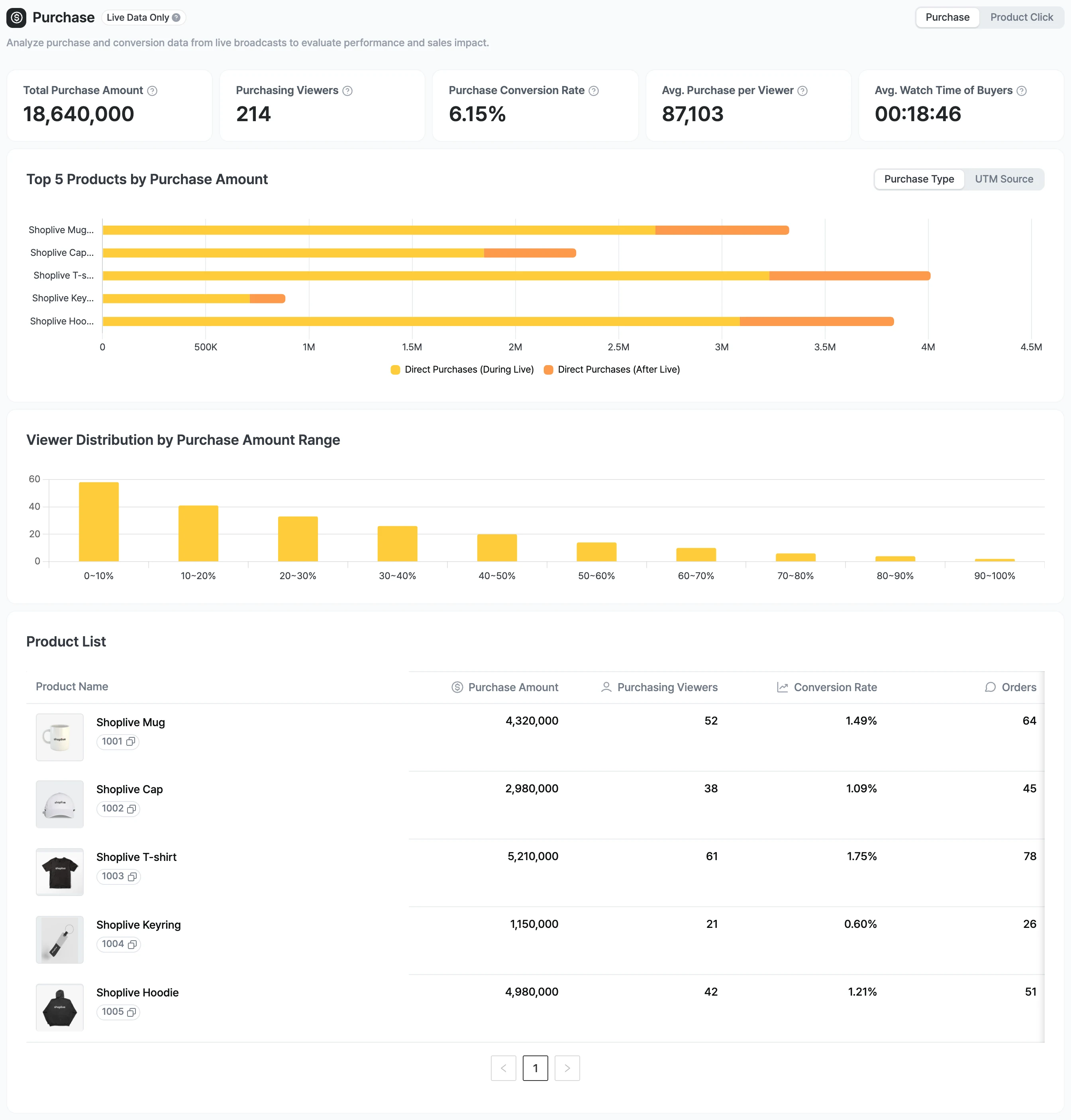1071x1120 pixels.
Task: Click the 18,640,000 total purchase value
Action: pos(79,114)
